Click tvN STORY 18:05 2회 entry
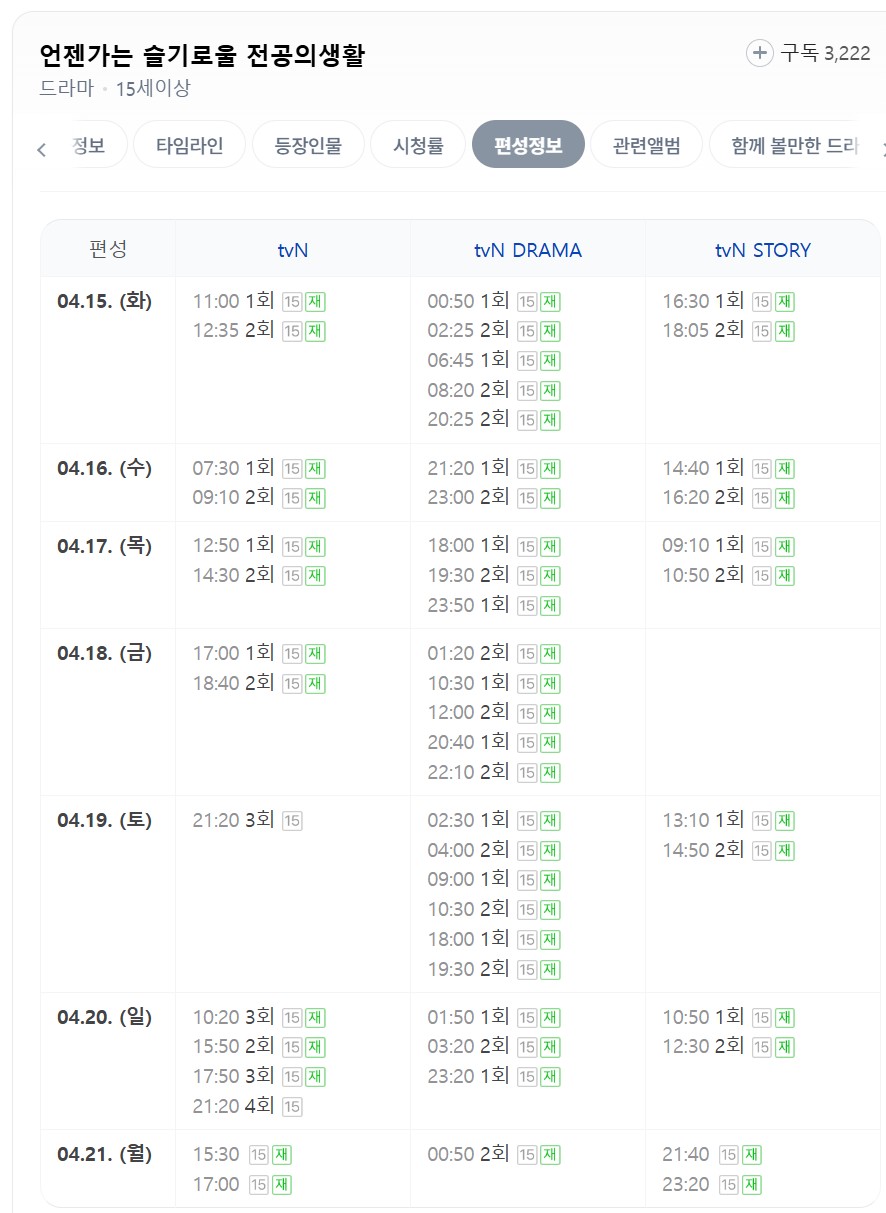Screen dimensions: 886x1213 [x=729, y=330]
